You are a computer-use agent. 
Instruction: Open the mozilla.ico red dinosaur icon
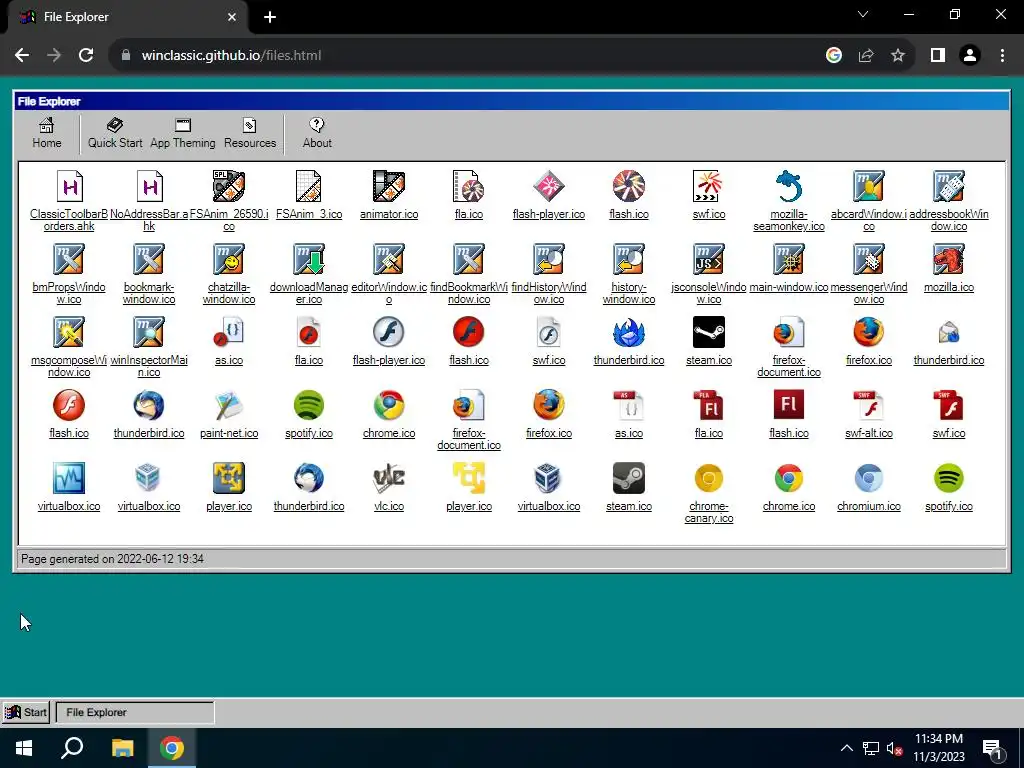[x=949, y=259]
